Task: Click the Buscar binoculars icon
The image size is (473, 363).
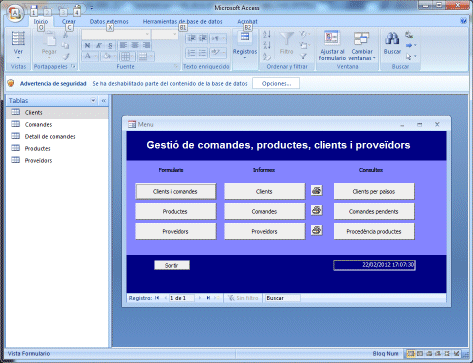Action: click(x=392, y=38)
